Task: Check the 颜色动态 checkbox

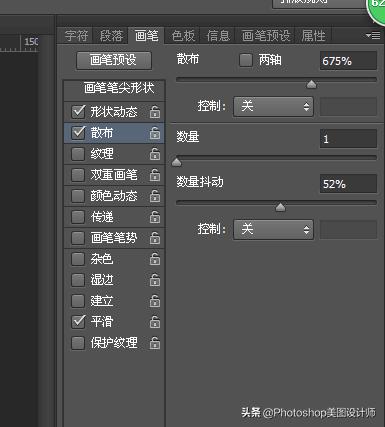Action: [78, 196]
